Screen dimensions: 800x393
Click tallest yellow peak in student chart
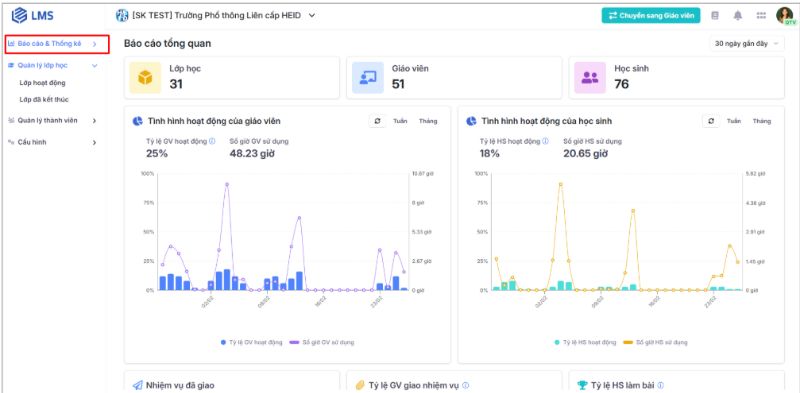point(561,184)
